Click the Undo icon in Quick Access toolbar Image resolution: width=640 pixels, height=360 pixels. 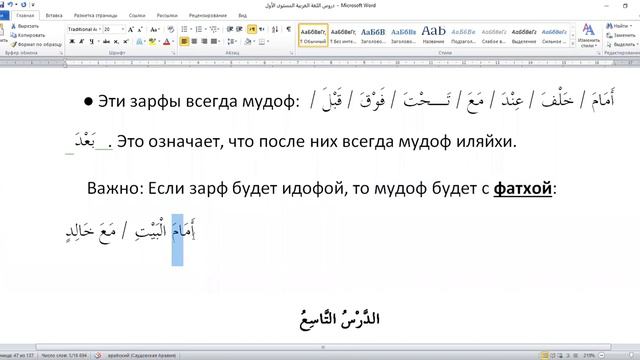[x=11, y=5]
